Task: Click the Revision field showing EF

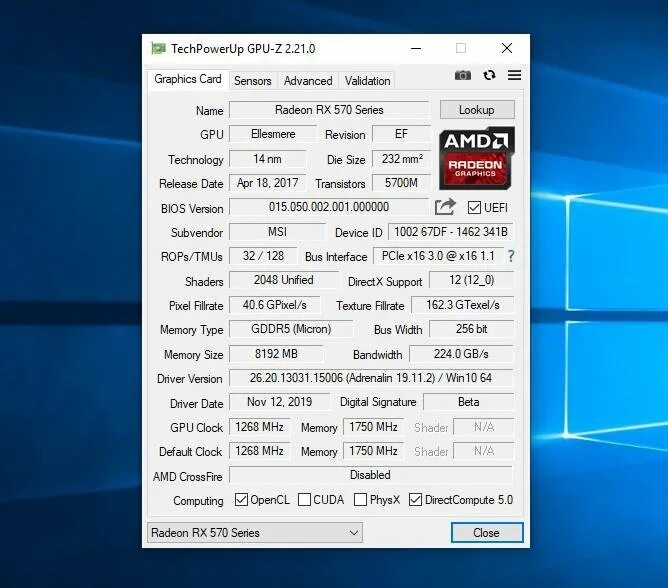Action: (x=401, y=134)
